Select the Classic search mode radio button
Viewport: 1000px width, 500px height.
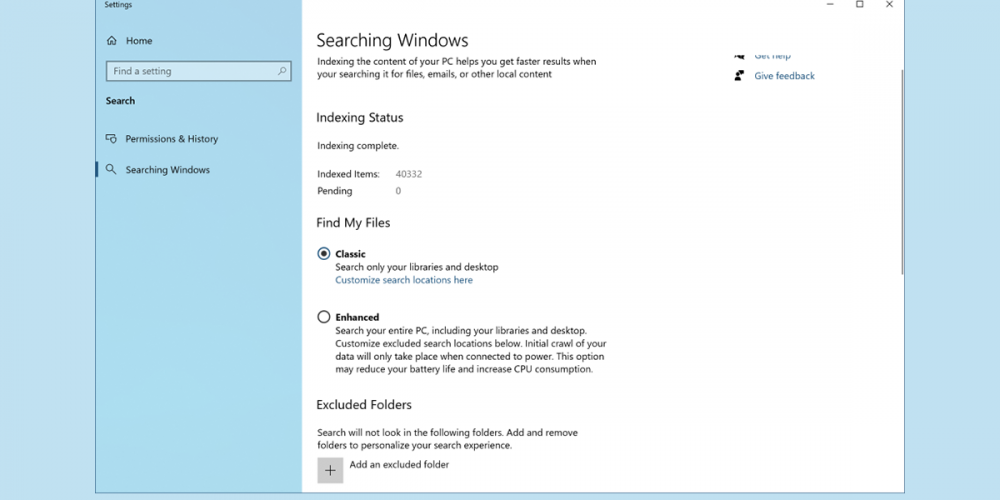(323, 254)
